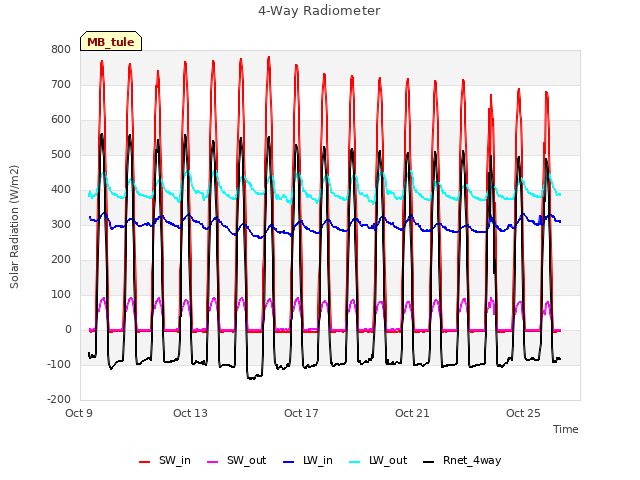Click the Oct 21 x-axis label
The height and width of the screenshot is (480, 640).
412,413
